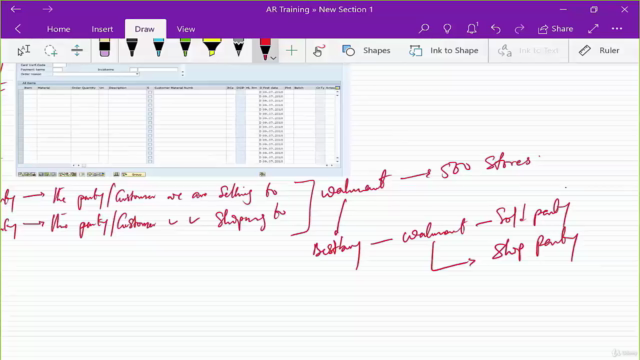The height and width of the screenshot is (360, 640).
Task: Select the yellow highlighter
Action: [x=212, y=48]
